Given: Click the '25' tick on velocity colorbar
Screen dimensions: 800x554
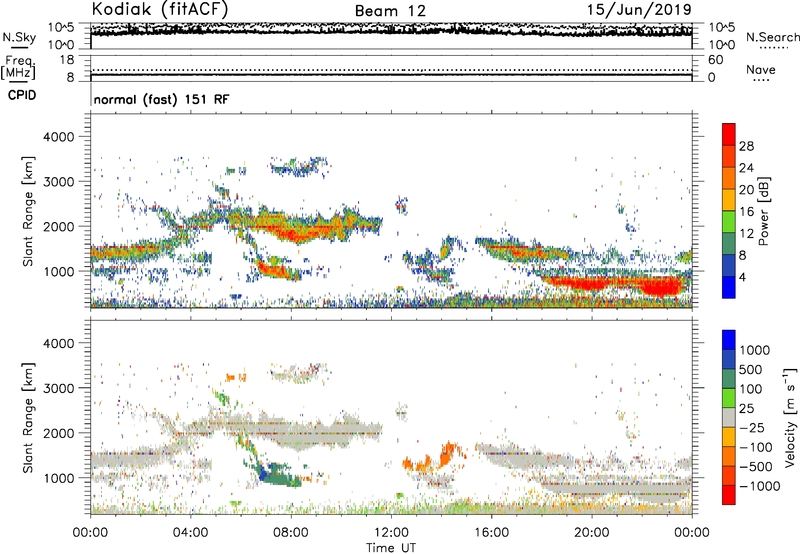Looking at the screenshot, I should 746,409.
